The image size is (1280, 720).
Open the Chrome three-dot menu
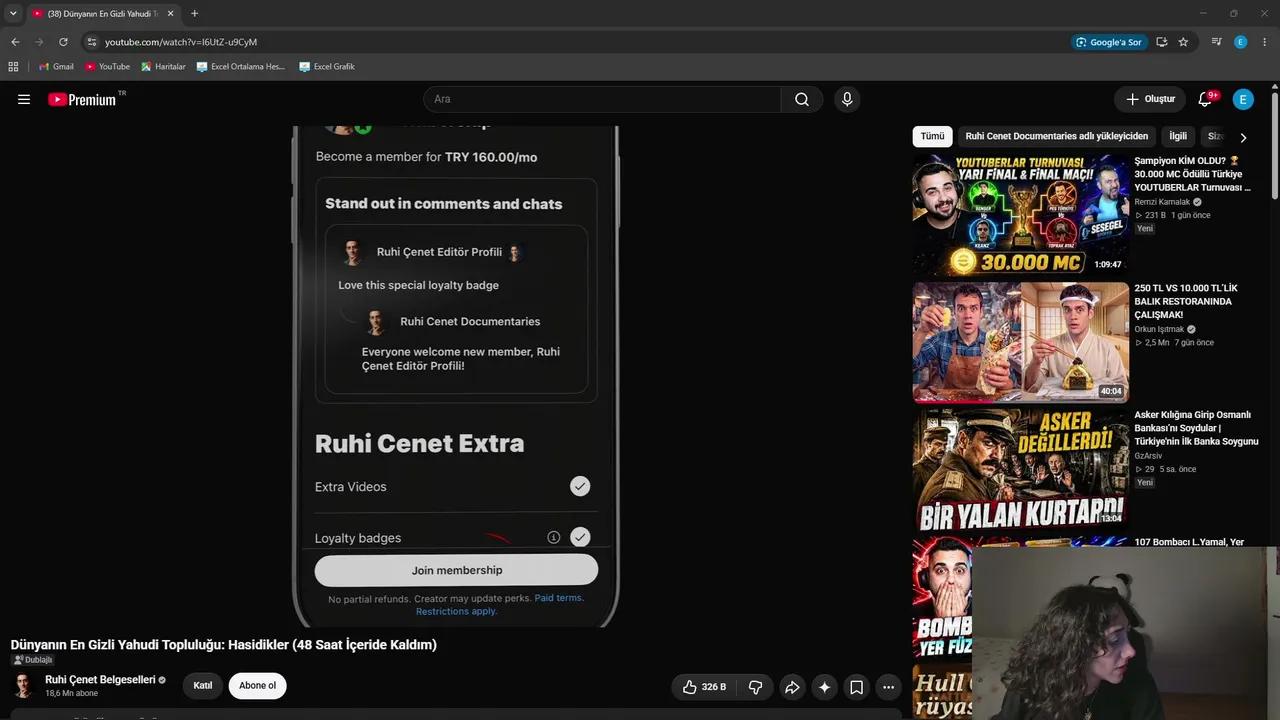coord(1265,42)
